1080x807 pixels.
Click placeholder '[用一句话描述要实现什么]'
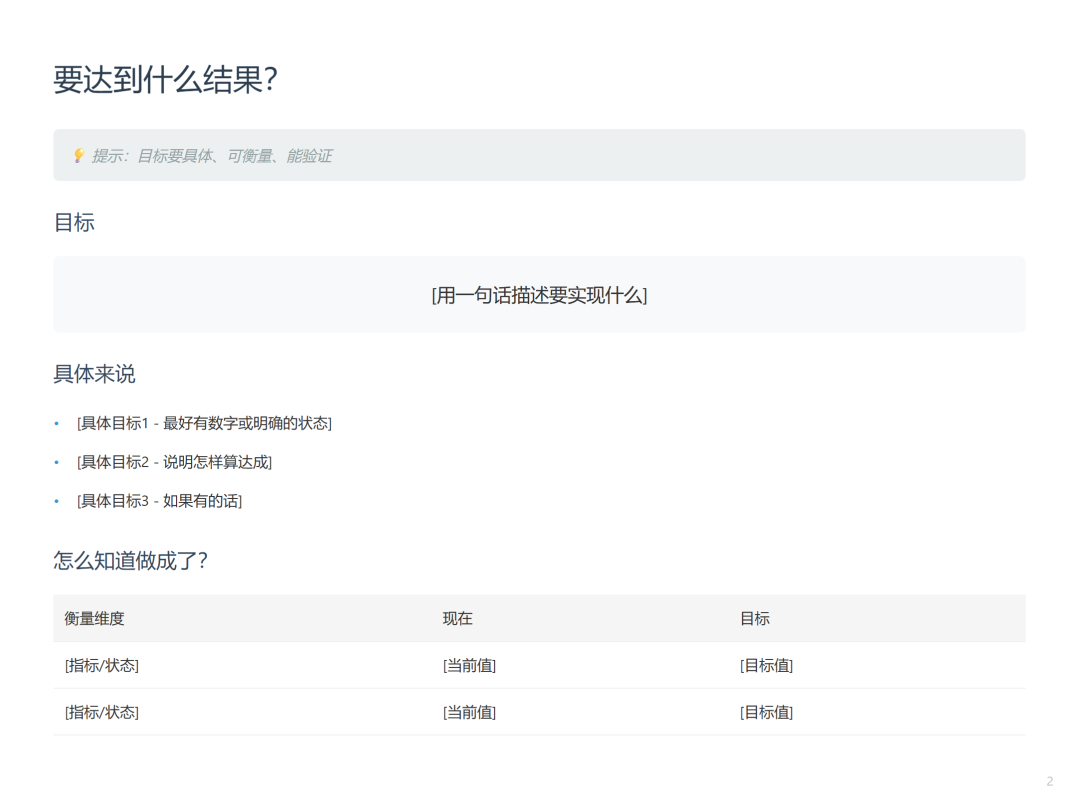[x=539, y=295]
